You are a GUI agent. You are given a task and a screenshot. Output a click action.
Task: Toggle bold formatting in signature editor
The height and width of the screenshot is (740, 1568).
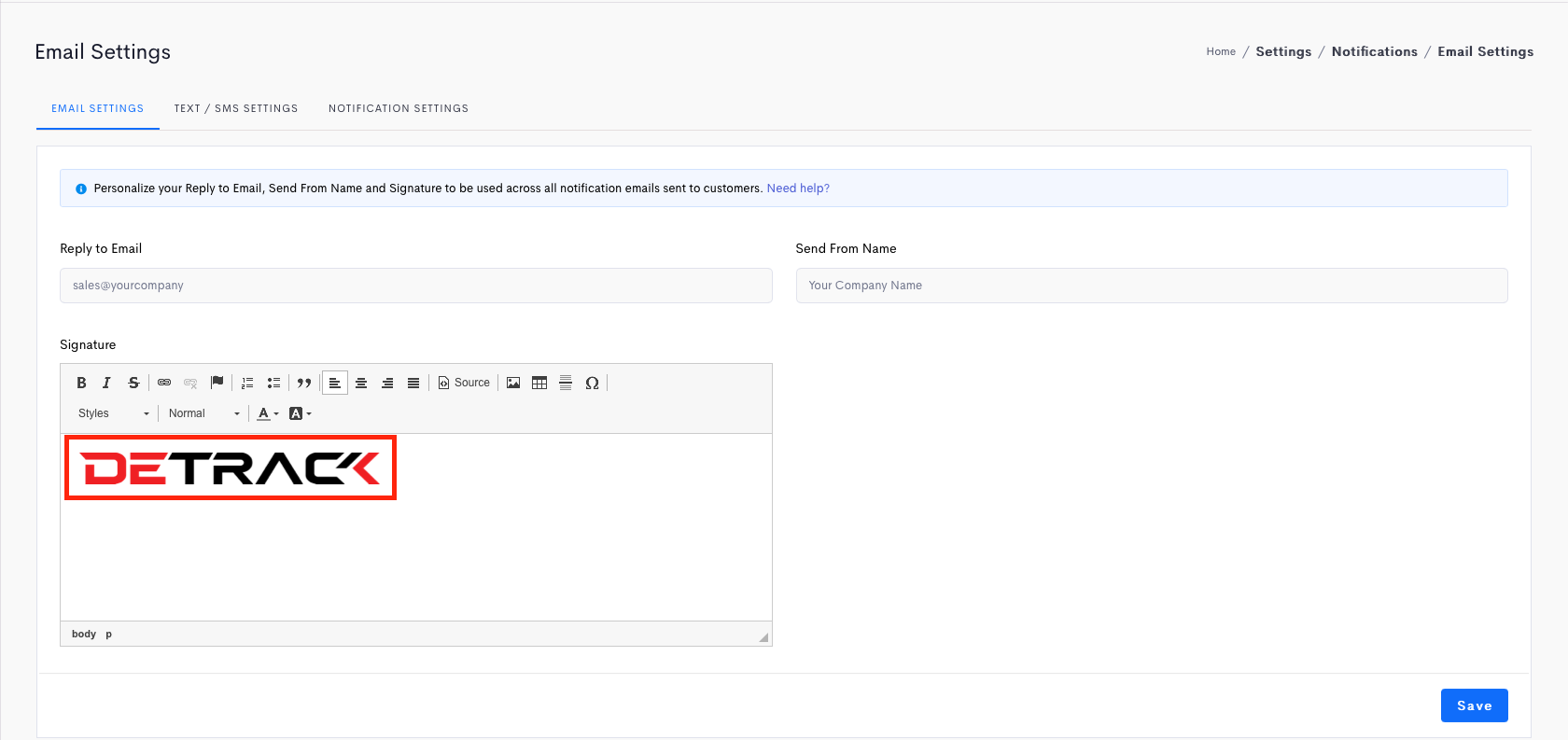point(81,383)
